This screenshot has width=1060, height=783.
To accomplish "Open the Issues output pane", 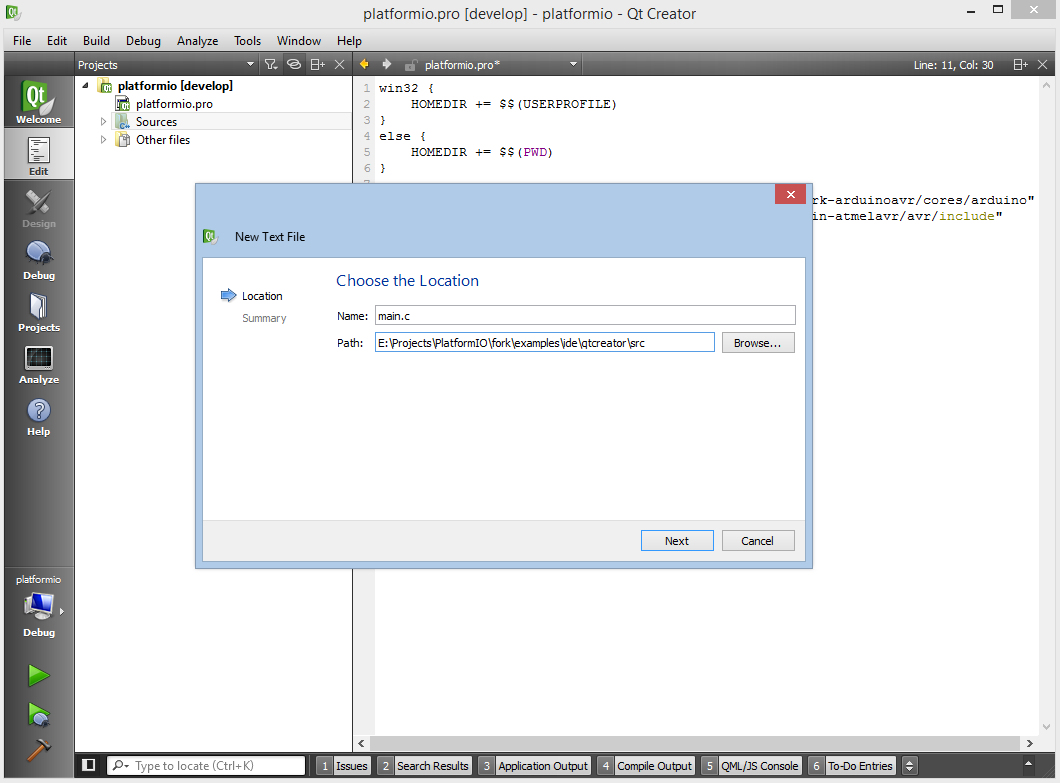I will coord(344,765).
